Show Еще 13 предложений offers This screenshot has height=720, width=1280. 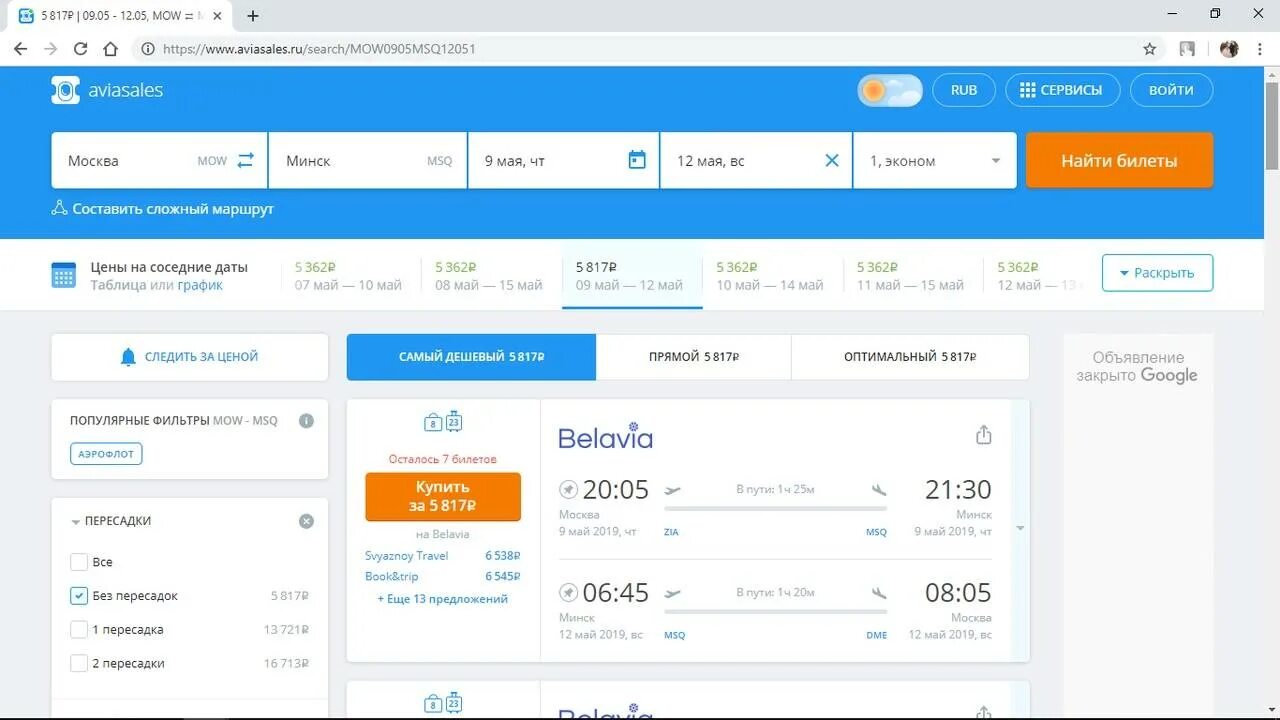click(442, 599)
